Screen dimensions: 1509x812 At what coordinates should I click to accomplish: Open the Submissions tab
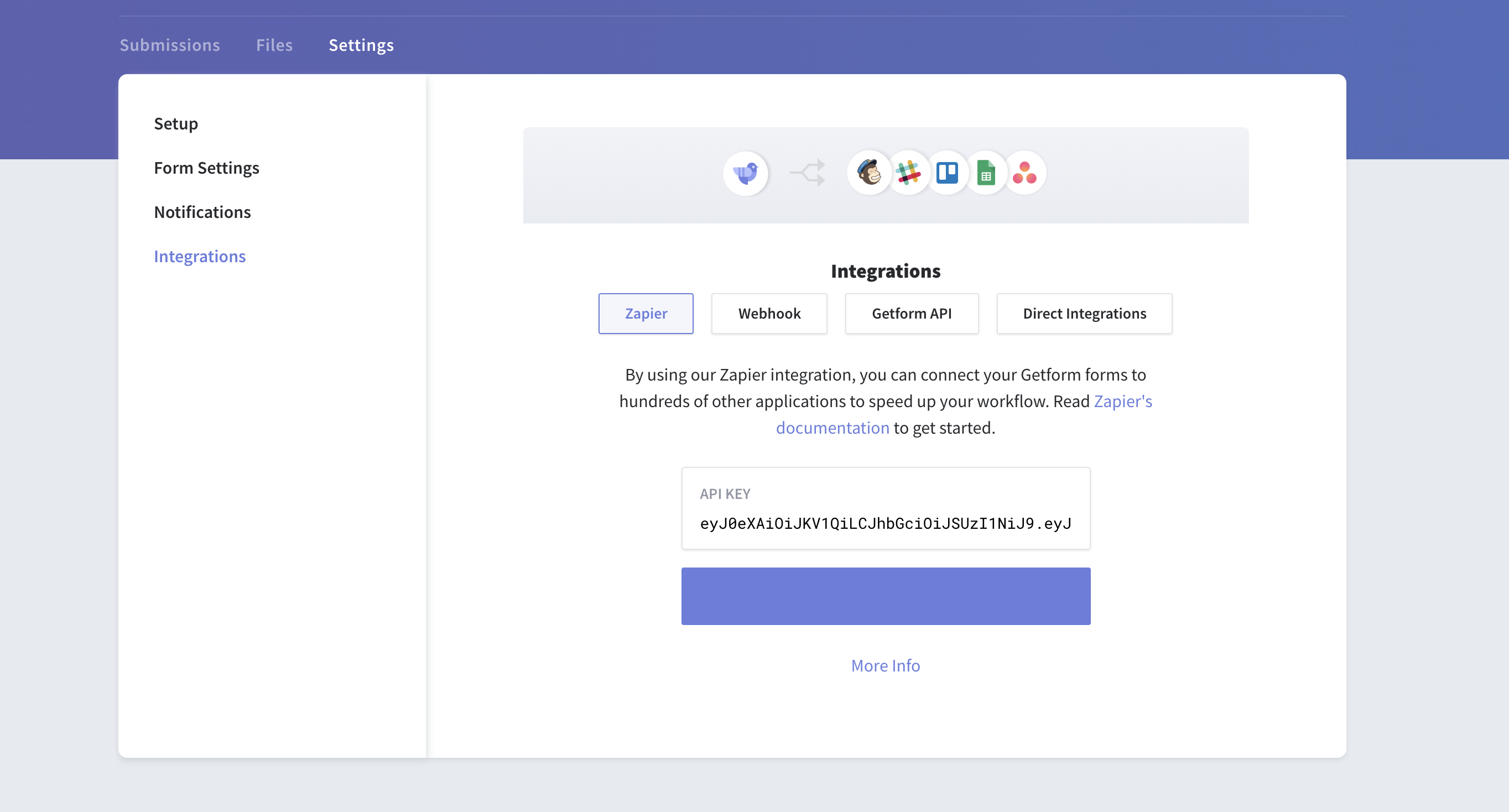click(170, 45)
